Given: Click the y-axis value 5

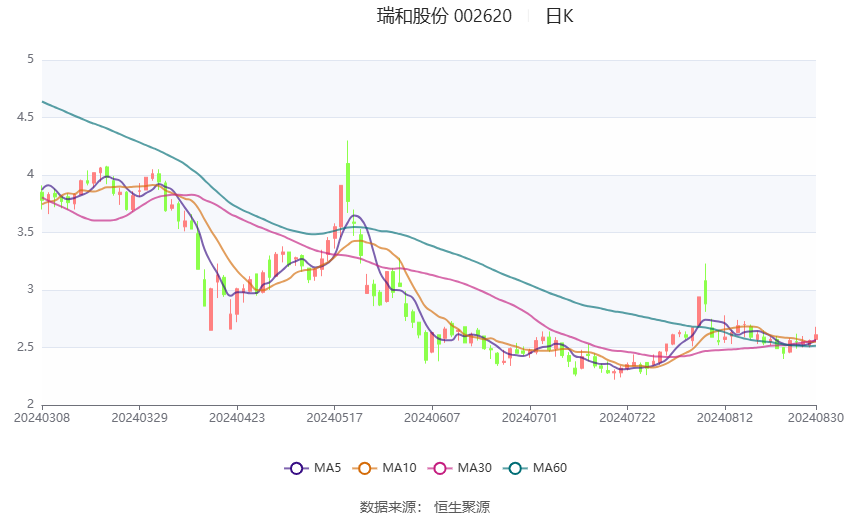Looking at the screenshot, I should (31, 59).
